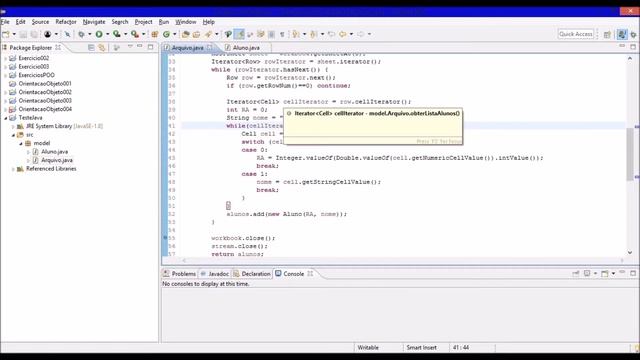
Task: Click the Open Console icon
Action: [x=604, y=273]
